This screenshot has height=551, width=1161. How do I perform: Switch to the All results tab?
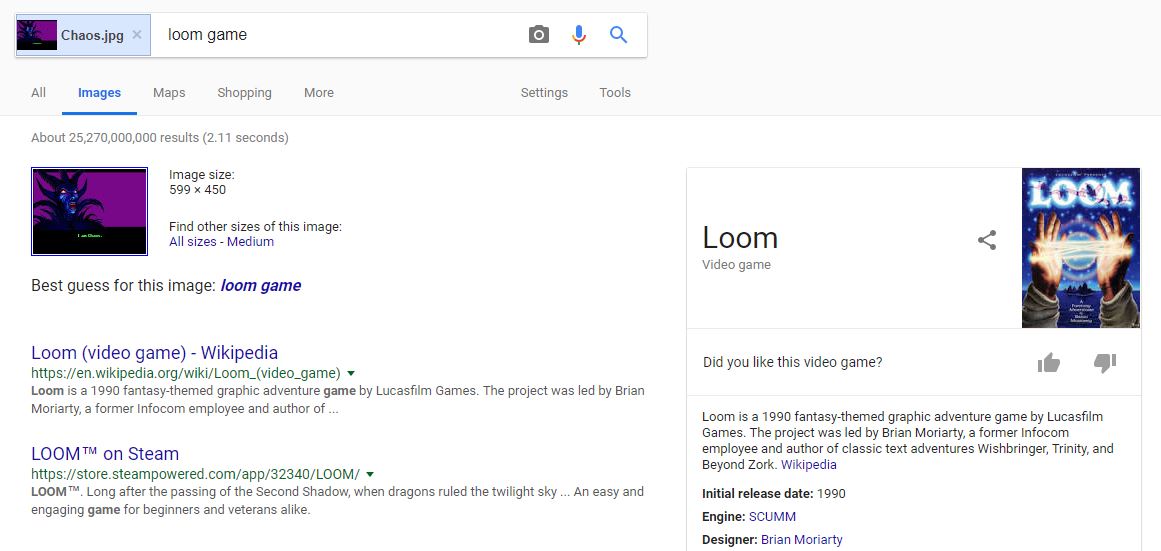click(38, 93)
